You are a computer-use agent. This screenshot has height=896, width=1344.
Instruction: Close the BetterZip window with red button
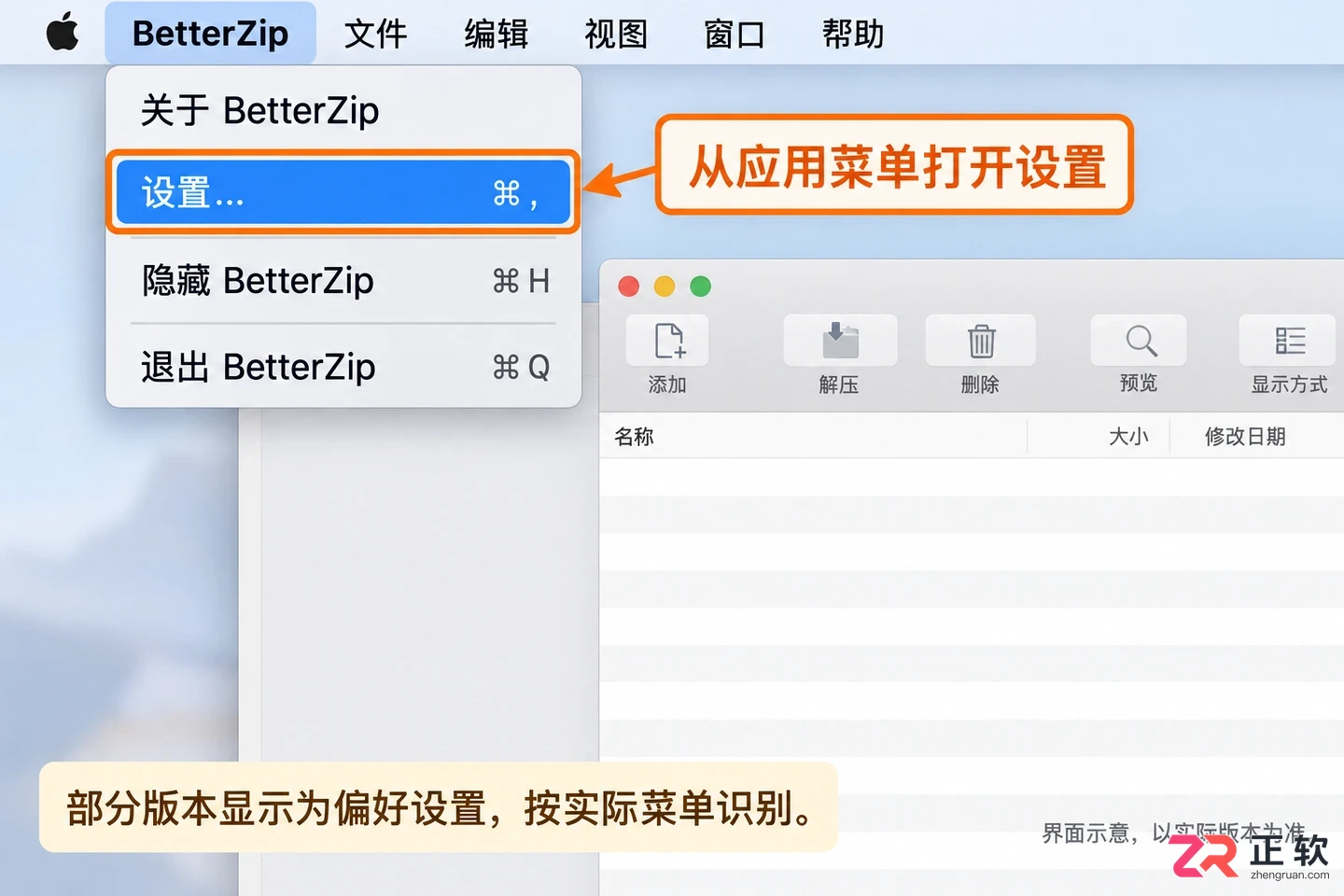629,287
